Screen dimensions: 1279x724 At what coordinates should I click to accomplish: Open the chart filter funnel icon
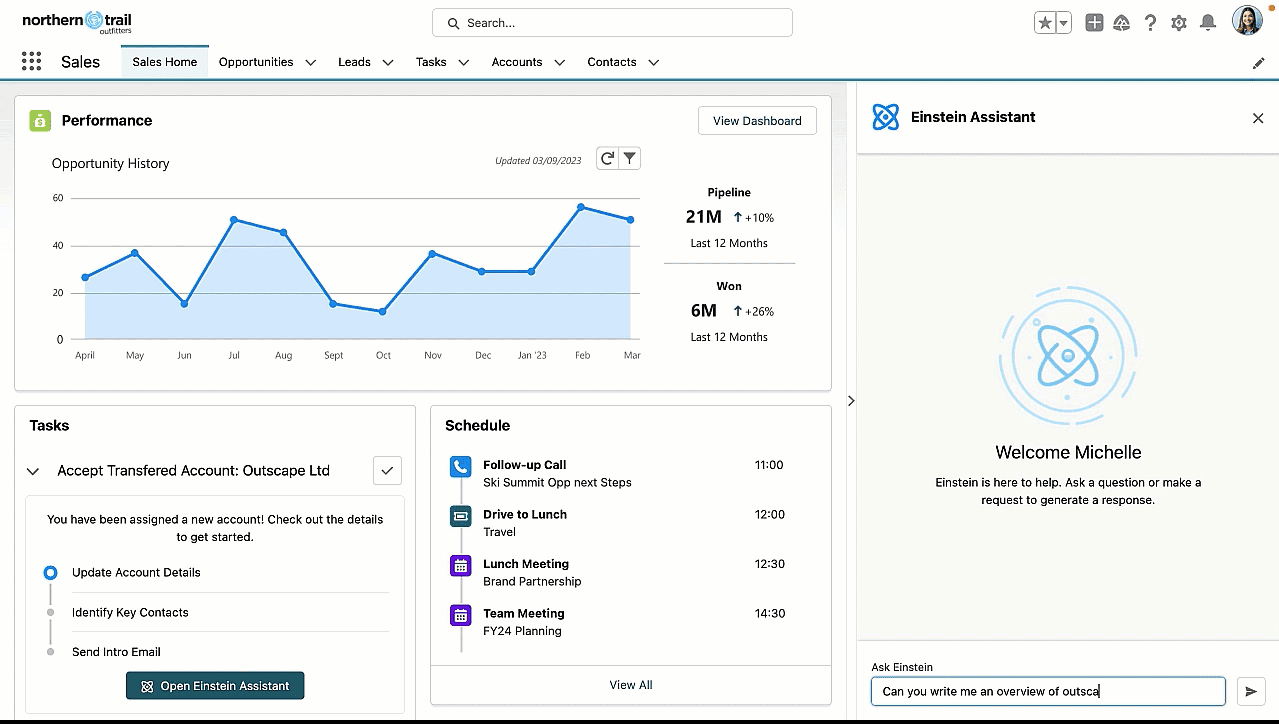click(630, 157)
